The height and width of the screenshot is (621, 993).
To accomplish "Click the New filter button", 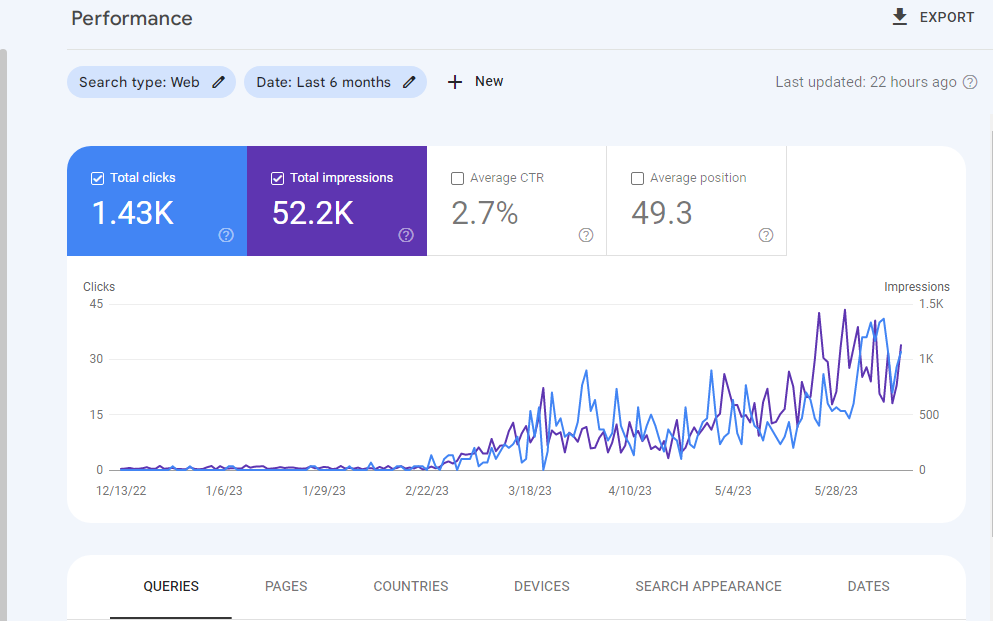I will pos(476,82).
